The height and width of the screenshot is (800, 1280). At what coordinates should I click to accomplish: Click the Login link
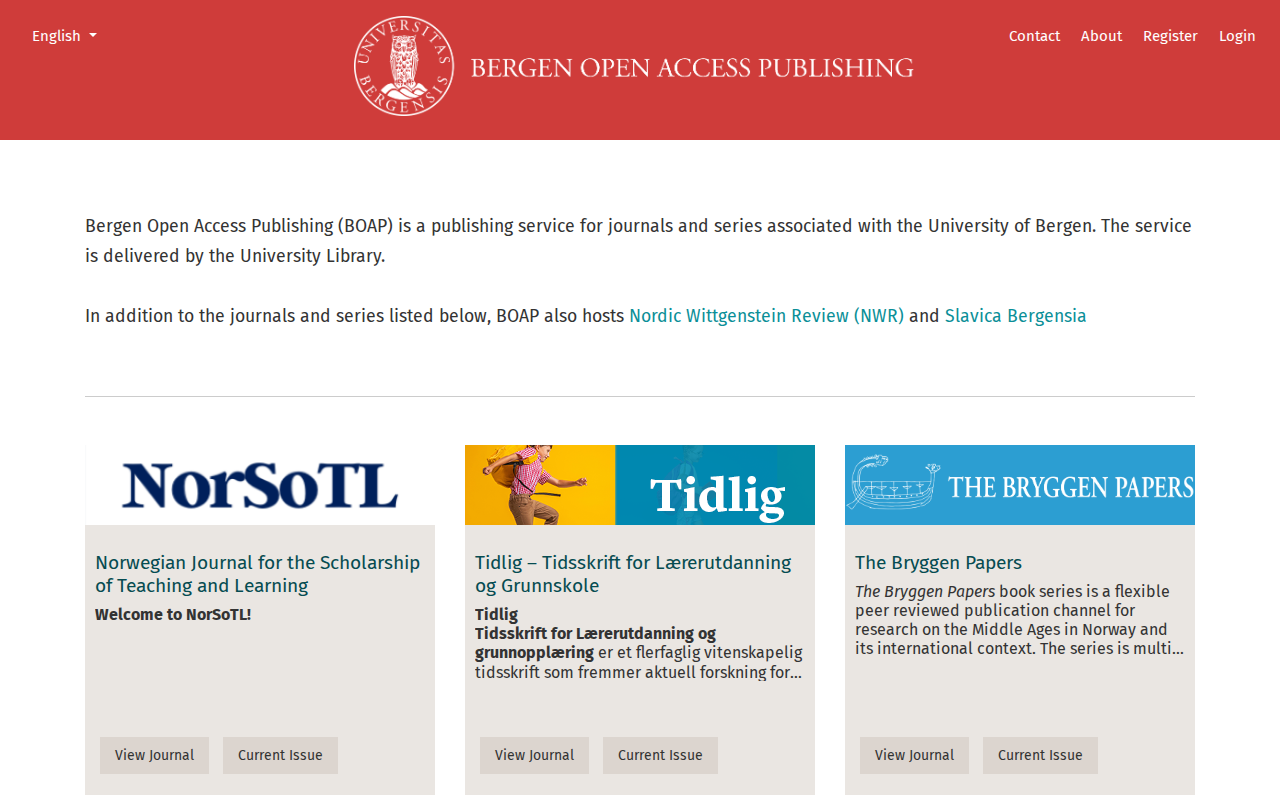1237,36
